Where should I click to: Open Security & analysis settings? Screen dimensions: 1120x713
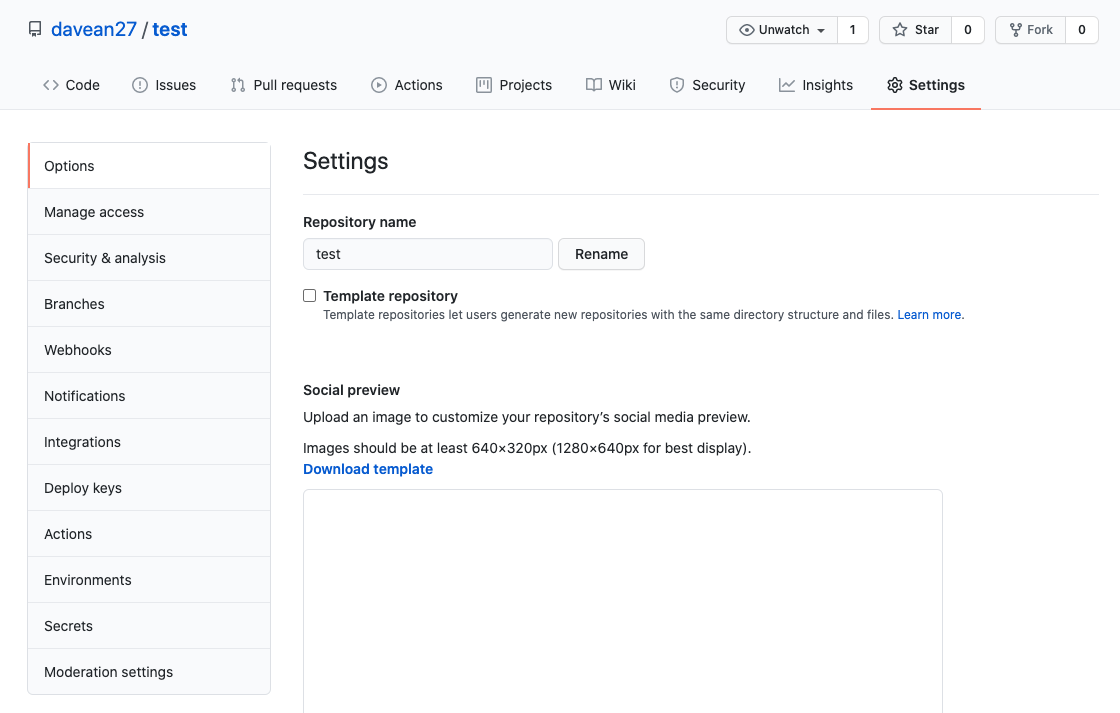coord(149,258)
